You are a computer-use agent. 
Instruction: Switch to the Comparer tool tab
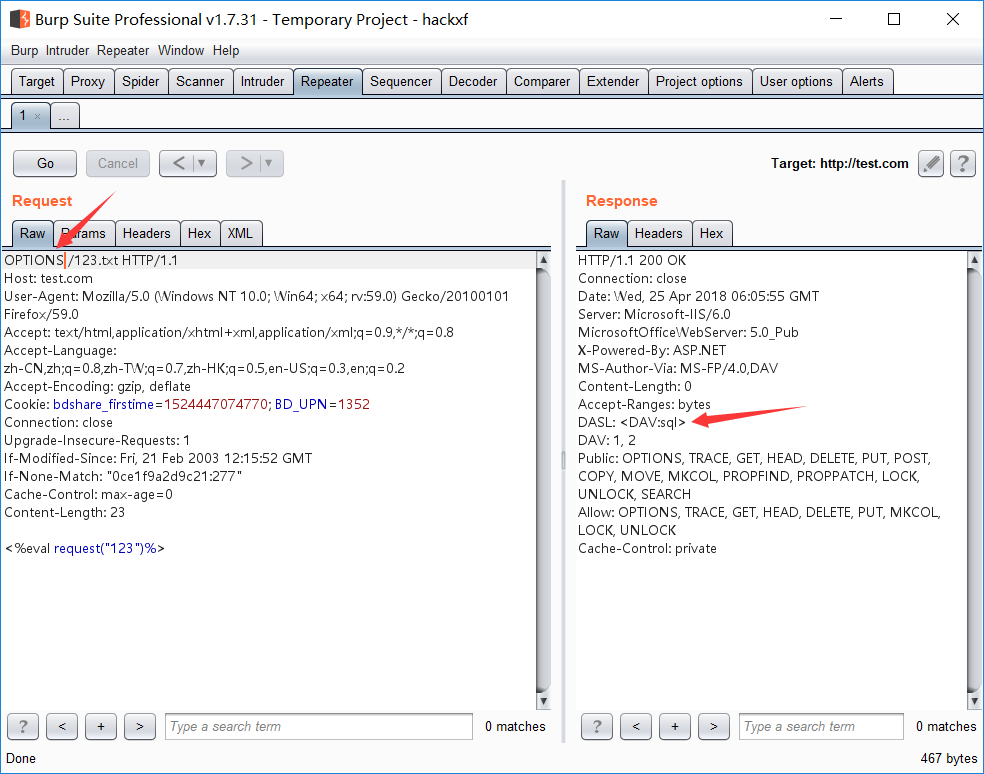[542, 82]
